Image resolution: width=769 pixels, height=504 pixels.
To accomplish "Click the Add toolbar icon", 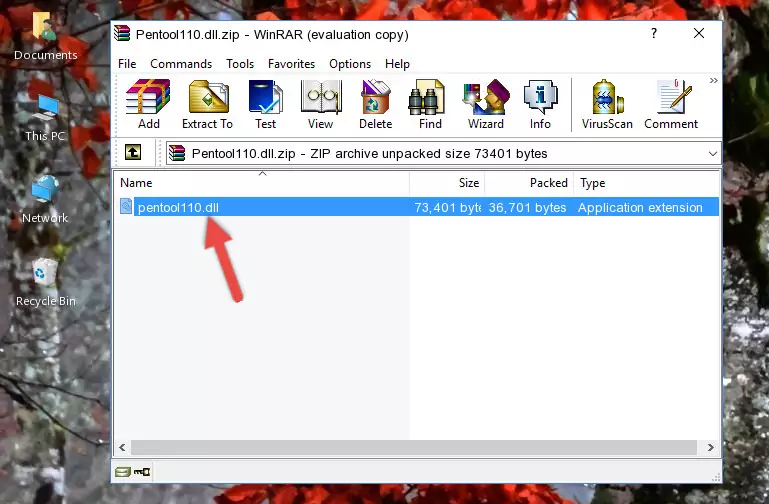I will point(148,104).
